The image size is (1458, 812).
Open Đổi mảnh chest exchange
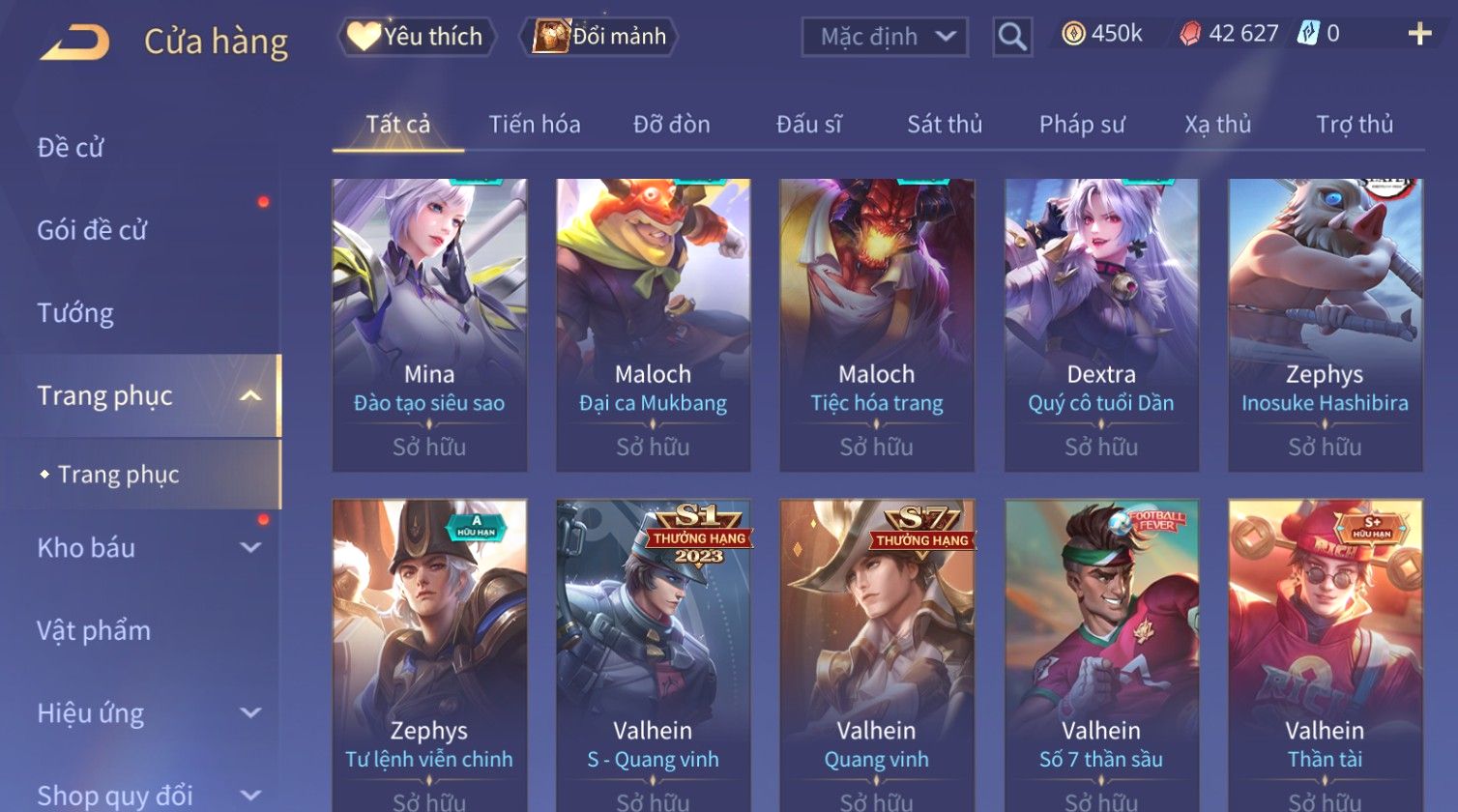599,37
